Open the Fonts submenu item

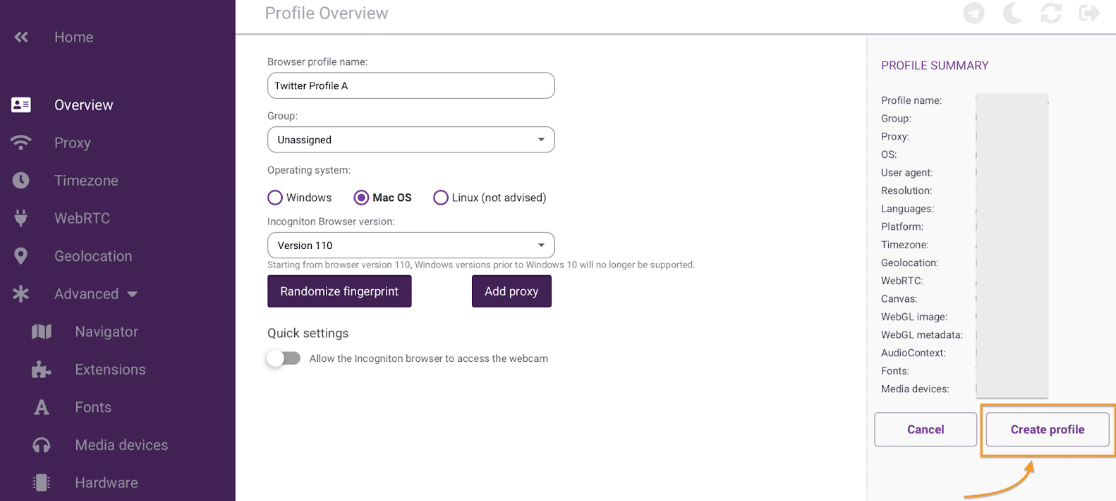pyautogui.click(x=93, y=407)
